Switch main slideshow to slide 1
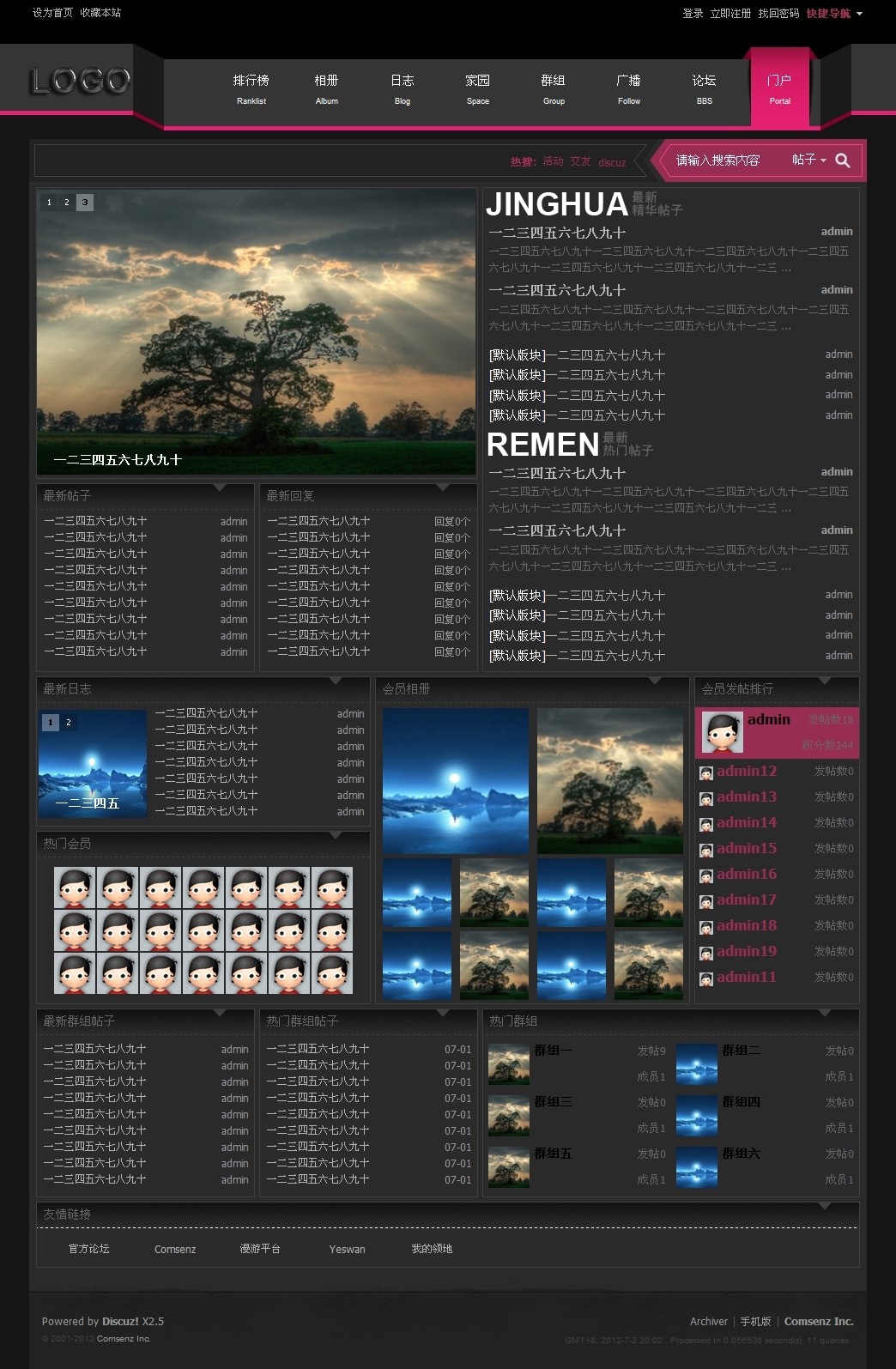 click(49, 203)
